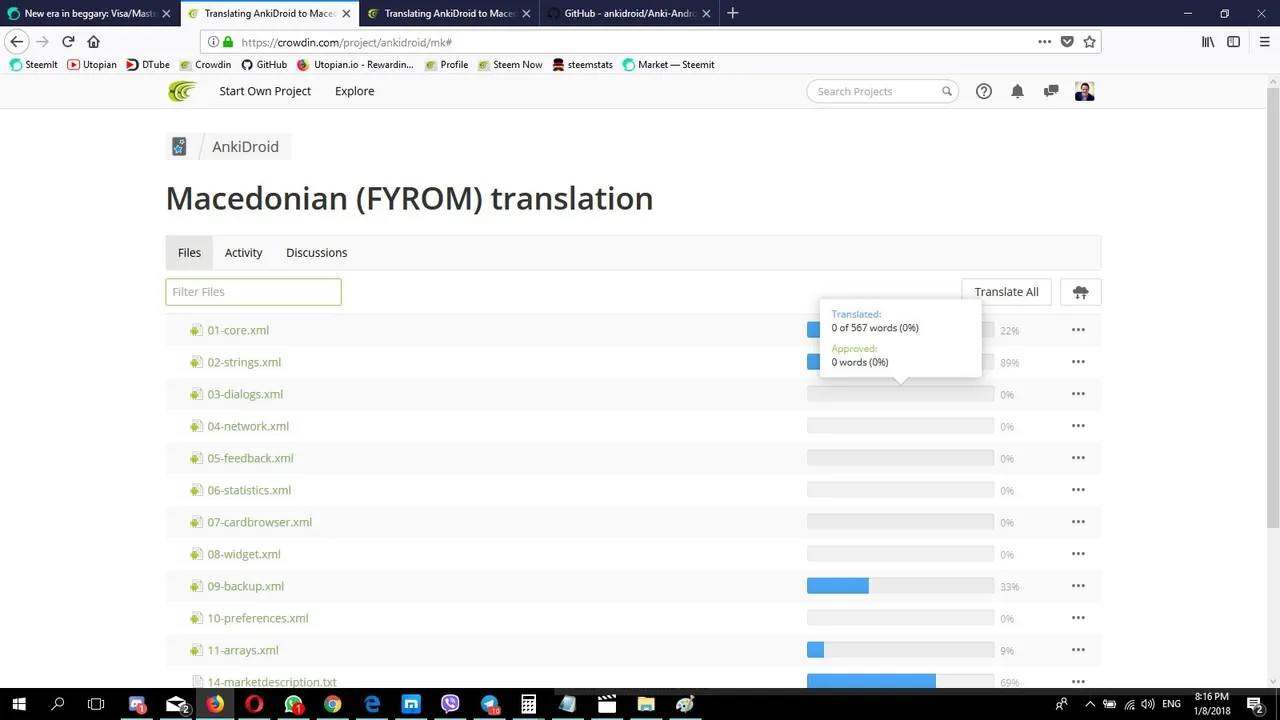Open the steemstats bookmark
This screenshot has height=720, width=1280.
(582, 65)
